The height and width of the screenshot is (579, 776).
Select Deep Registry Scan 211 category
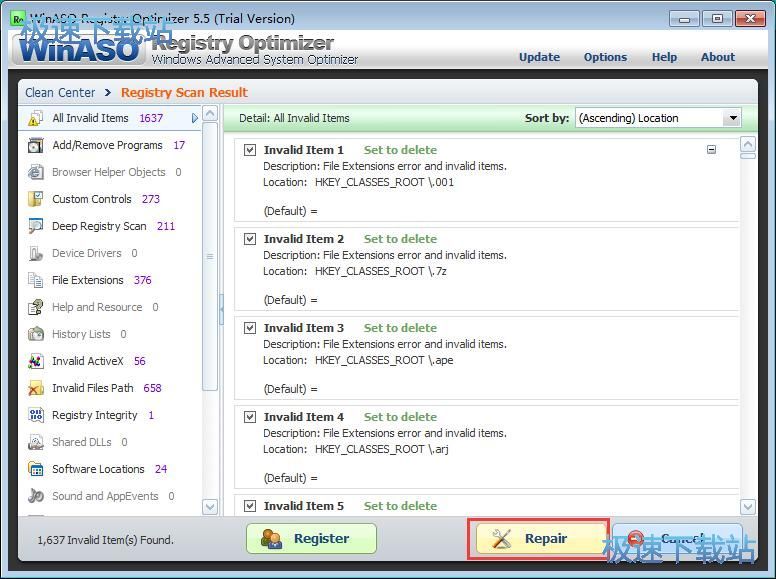[110, 226]
